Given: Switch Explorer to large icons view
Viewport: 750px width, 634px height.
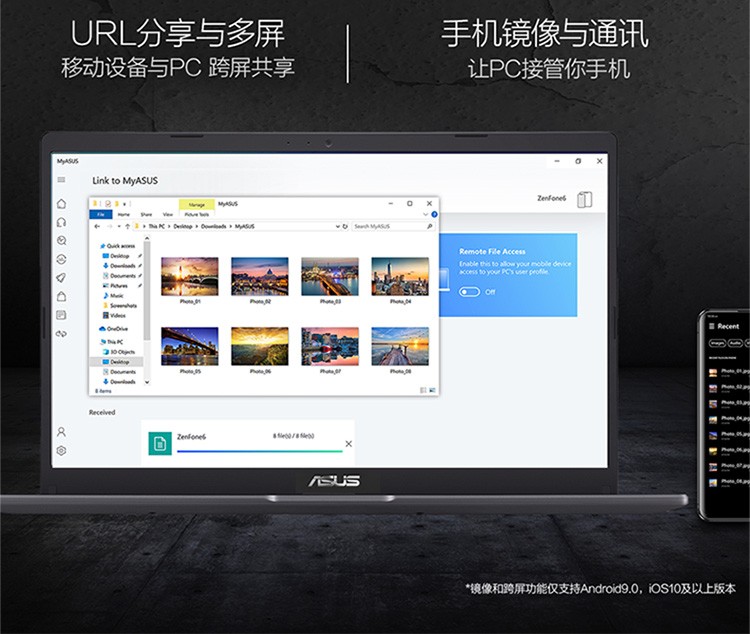Looking at the screenshot, I should [x=432, y=390].
